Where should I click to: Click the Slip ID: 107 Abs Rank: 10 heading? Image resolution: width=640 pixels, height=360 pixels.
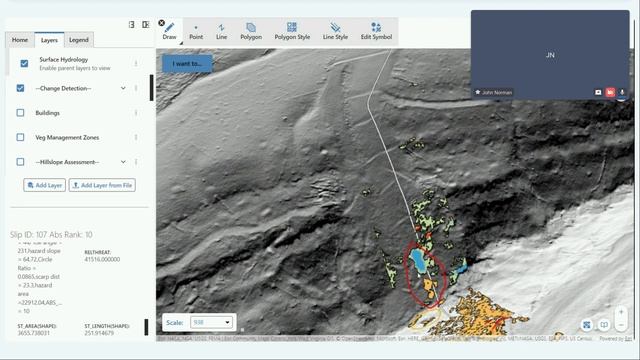coord(51,235)
